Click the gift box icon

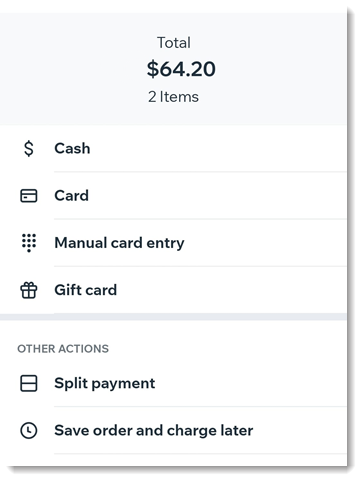pos(29,290)
